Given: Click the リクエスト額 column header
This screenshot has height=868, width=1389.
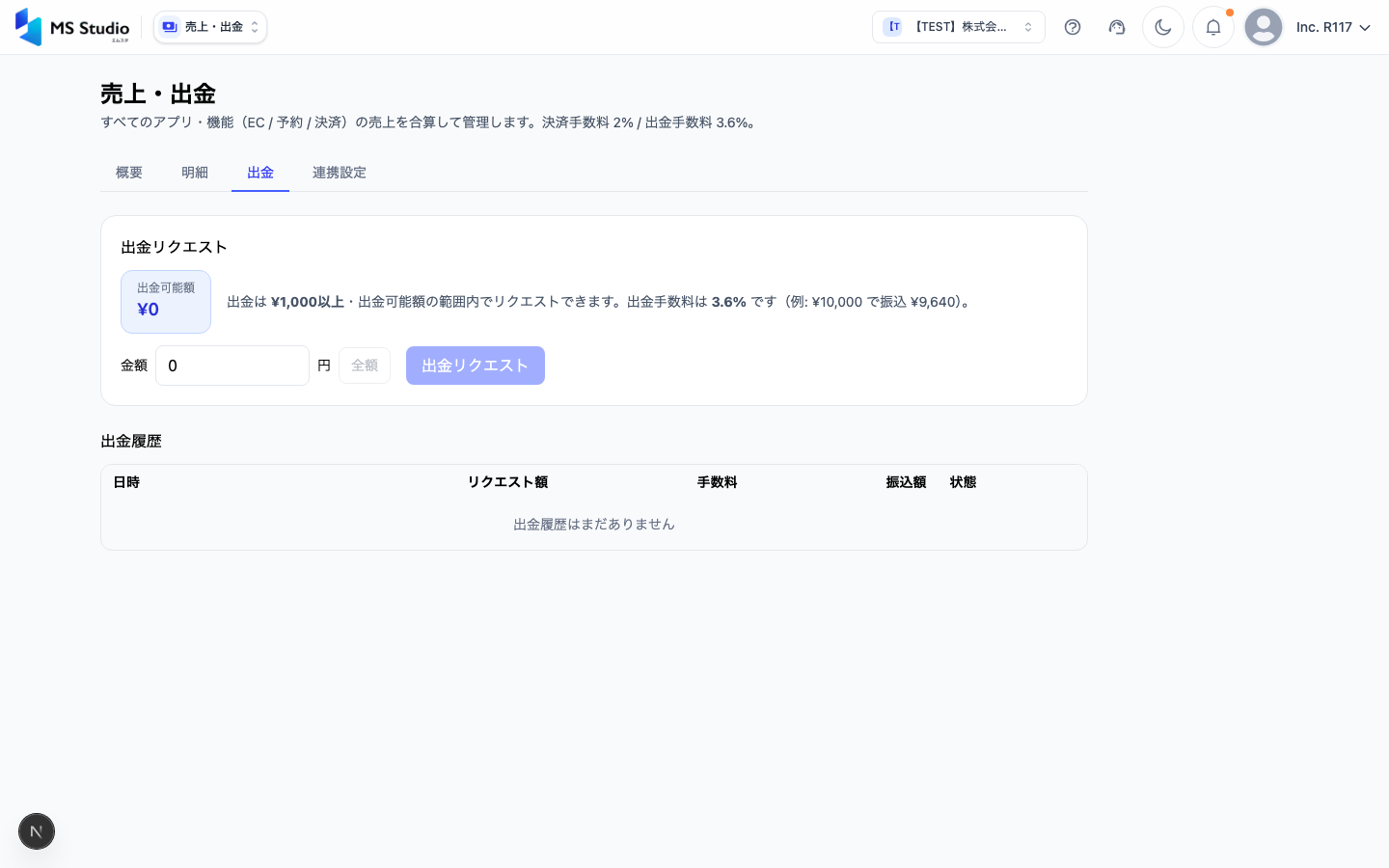Looking at the screenshot, I should tap(507, 482).
